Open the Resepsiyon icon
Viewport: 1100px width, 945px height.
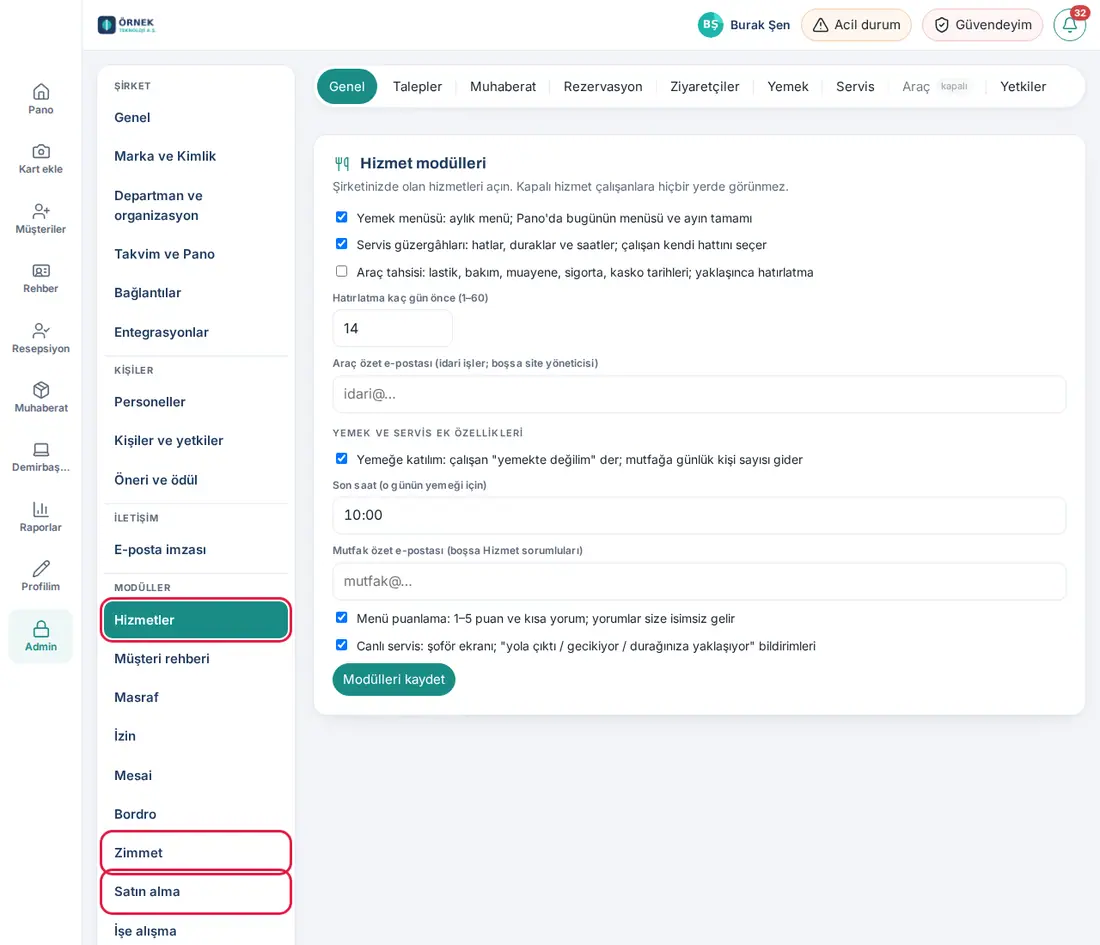[41, 330]
